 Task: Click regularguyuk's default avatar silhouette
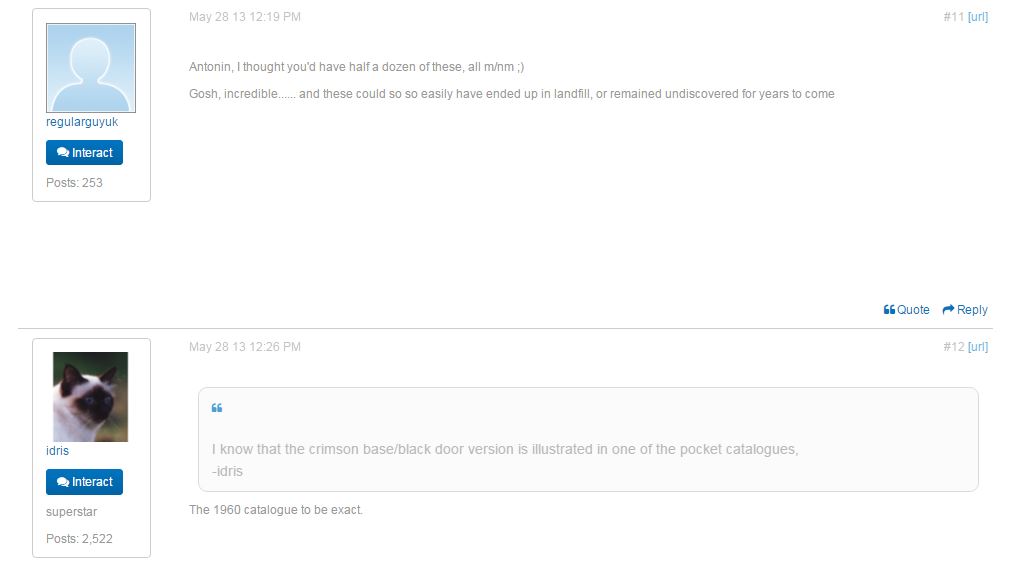tap(91, 68)
